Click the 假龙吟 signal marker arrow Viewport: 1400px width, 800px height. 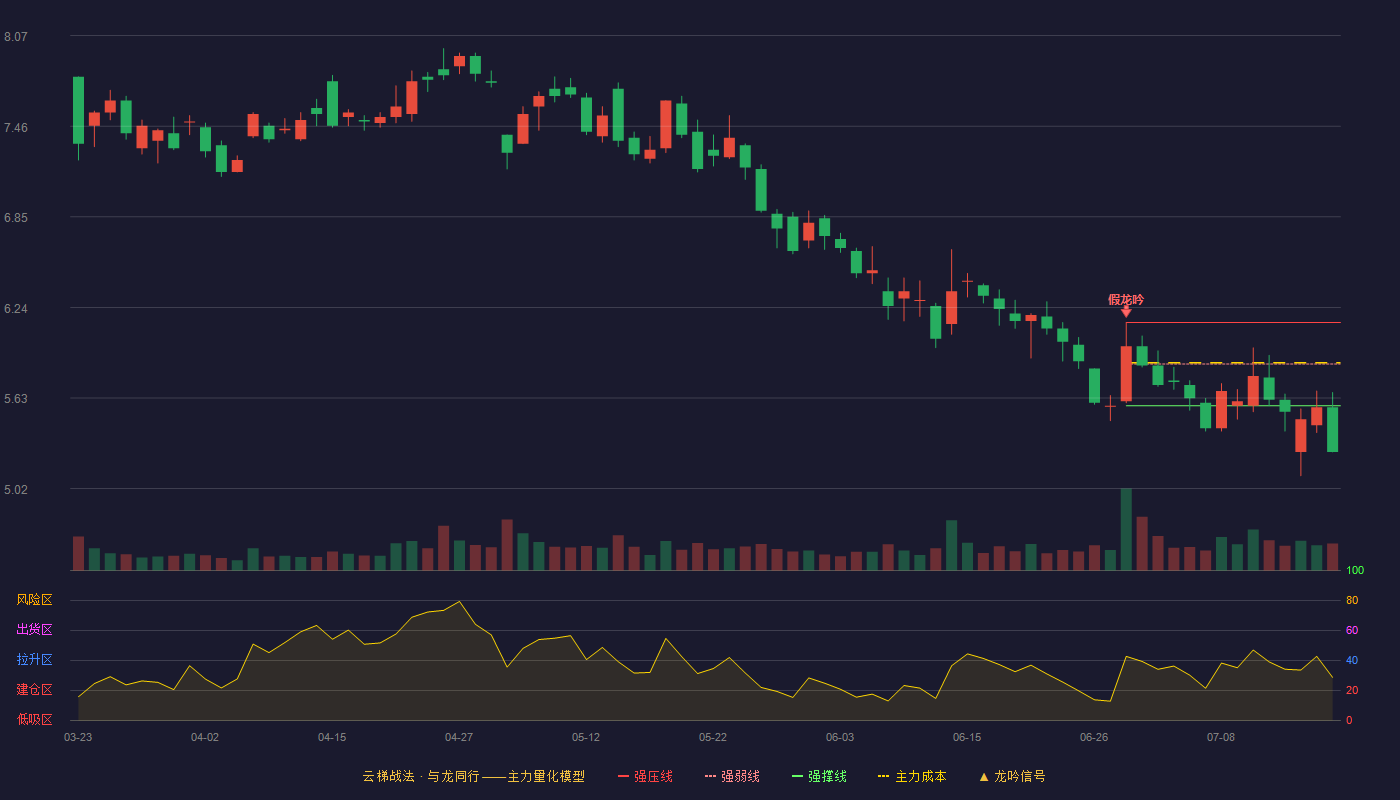[x=1126, y=312]
